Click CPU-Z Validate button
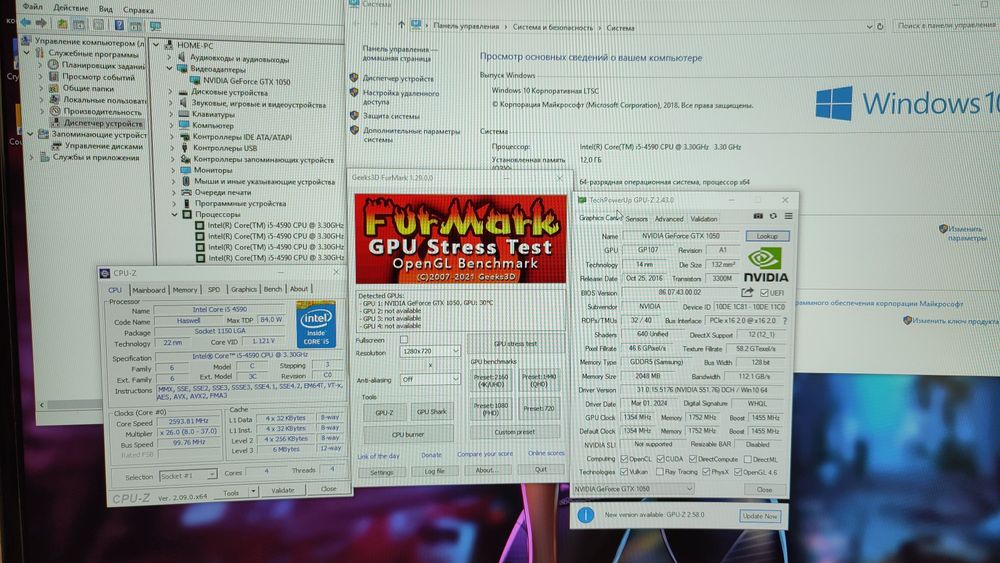This screenshot has height=563, width=1000. pos(283,490)
